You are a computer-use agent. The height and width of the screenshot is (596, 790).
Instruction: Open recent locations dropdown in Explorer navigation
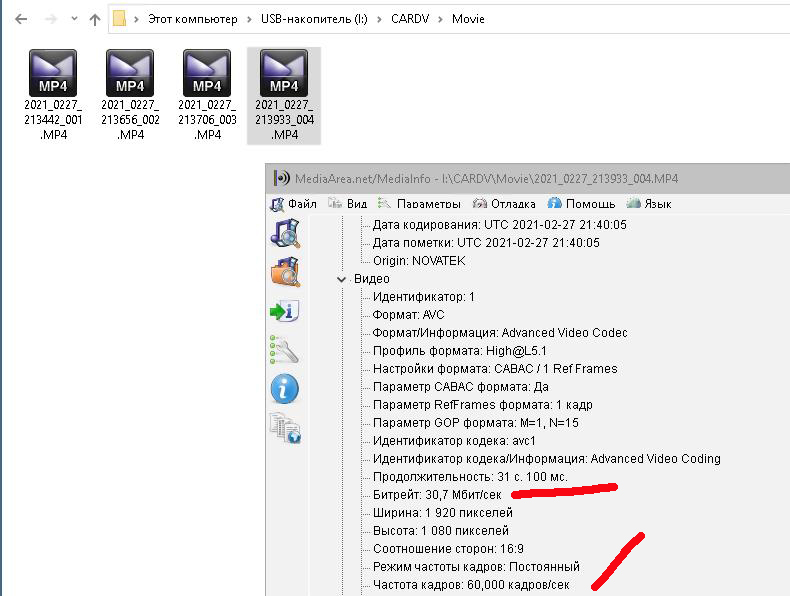(x=73, y=19)
